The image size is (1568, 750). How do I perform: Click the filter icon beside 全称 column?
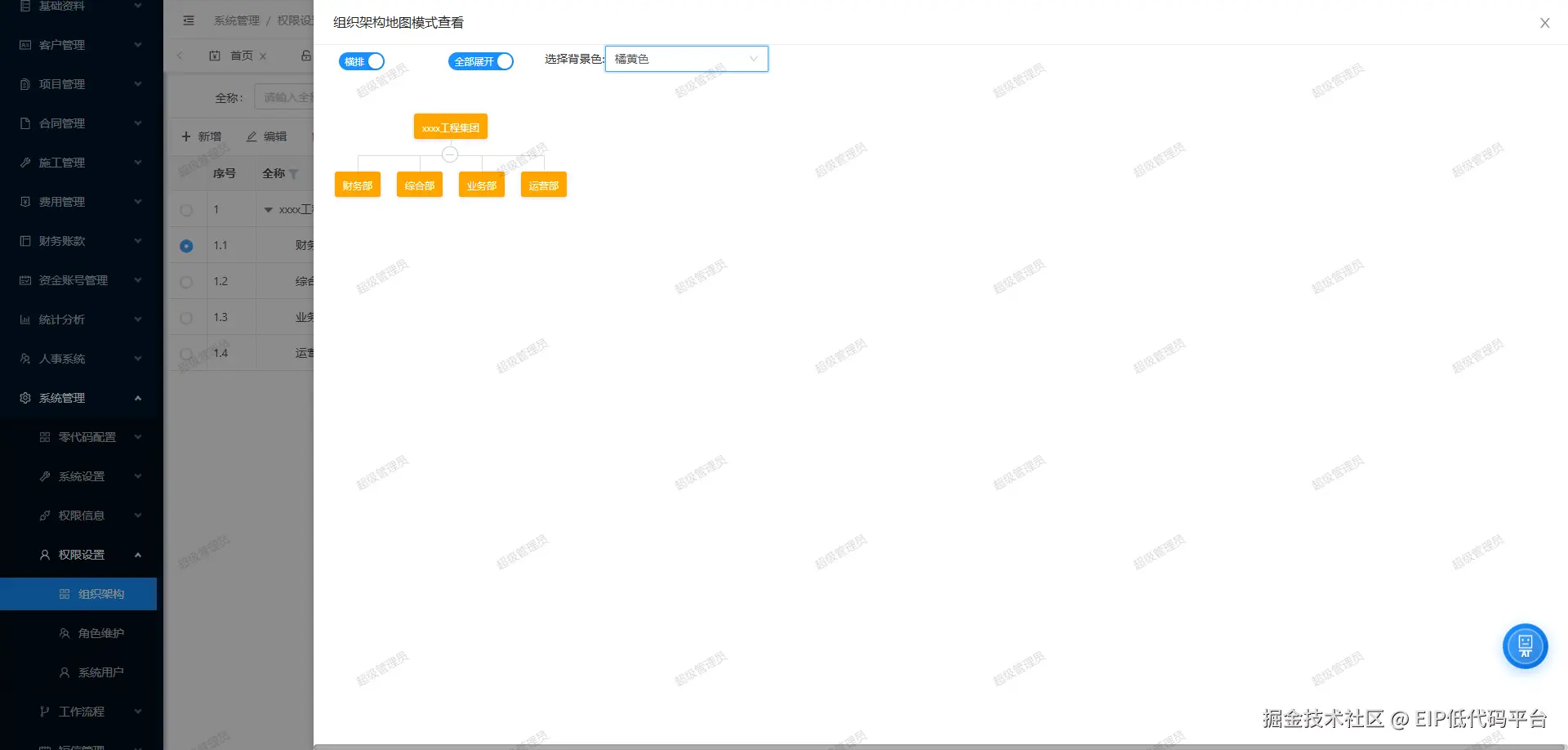[294, 174]
